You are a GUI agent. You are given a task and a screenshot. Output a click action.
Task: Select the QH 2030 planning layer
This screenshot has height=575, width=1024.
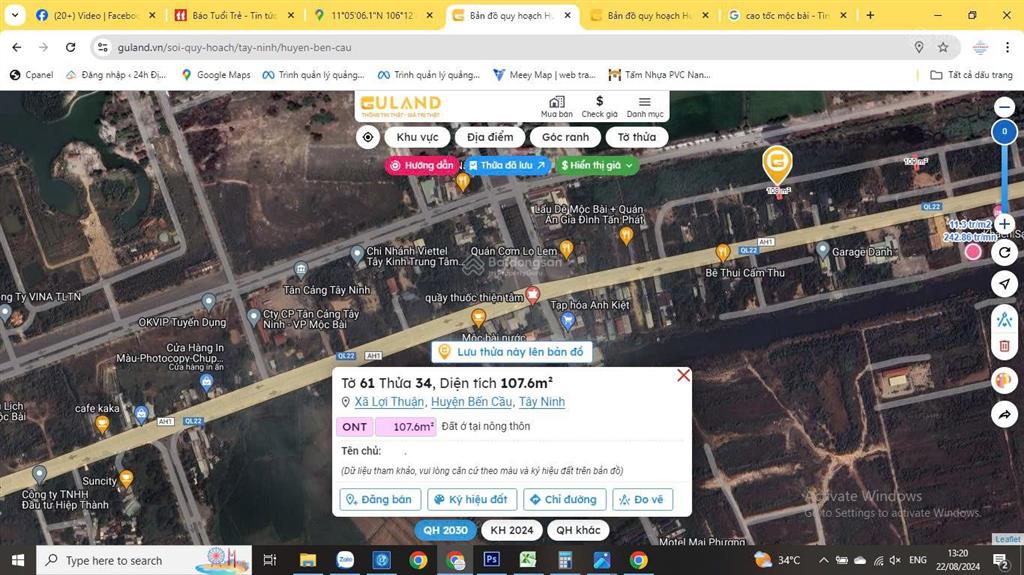445,530
